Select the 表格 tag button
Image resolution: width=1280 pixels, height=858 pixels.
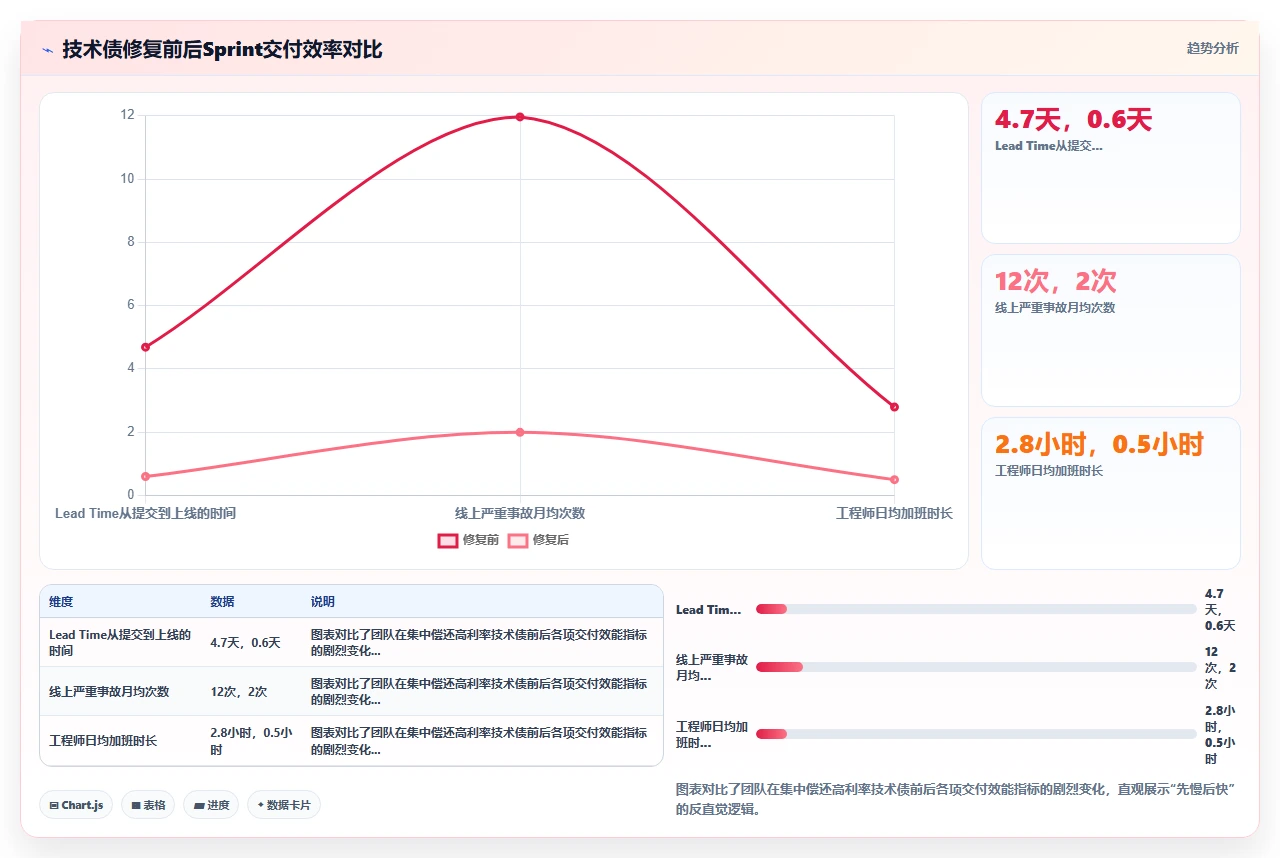tap(148, 805)
